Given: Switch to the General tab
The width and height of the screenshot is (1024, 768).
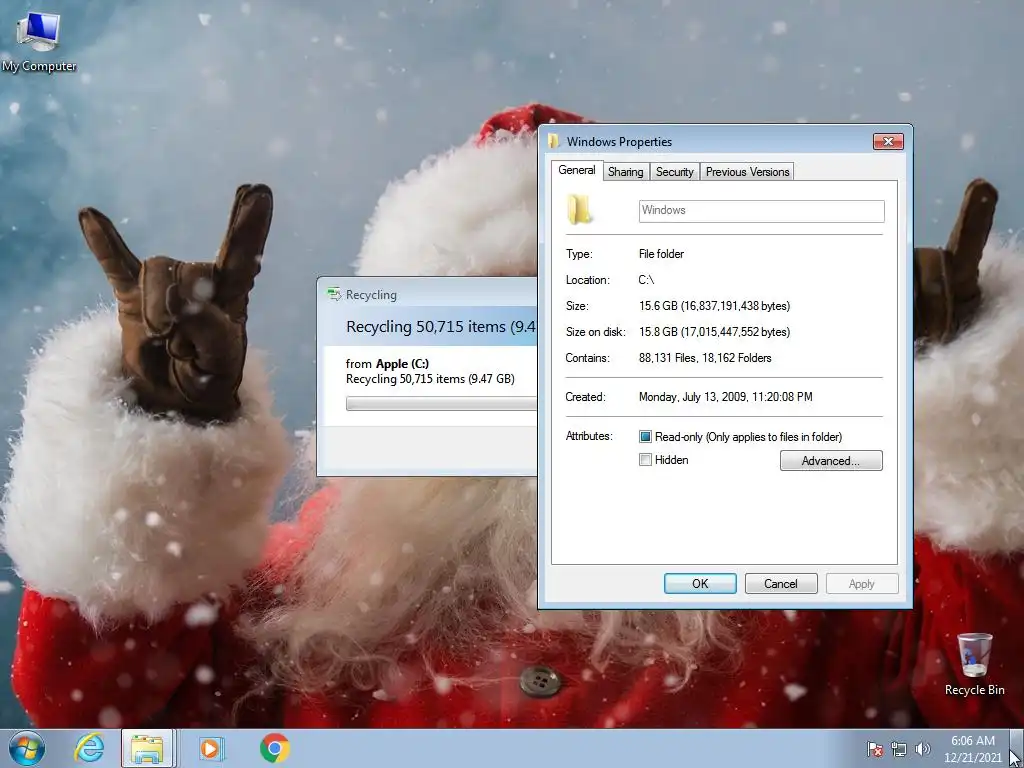Looking at the screenshot, I should [577, 170].
